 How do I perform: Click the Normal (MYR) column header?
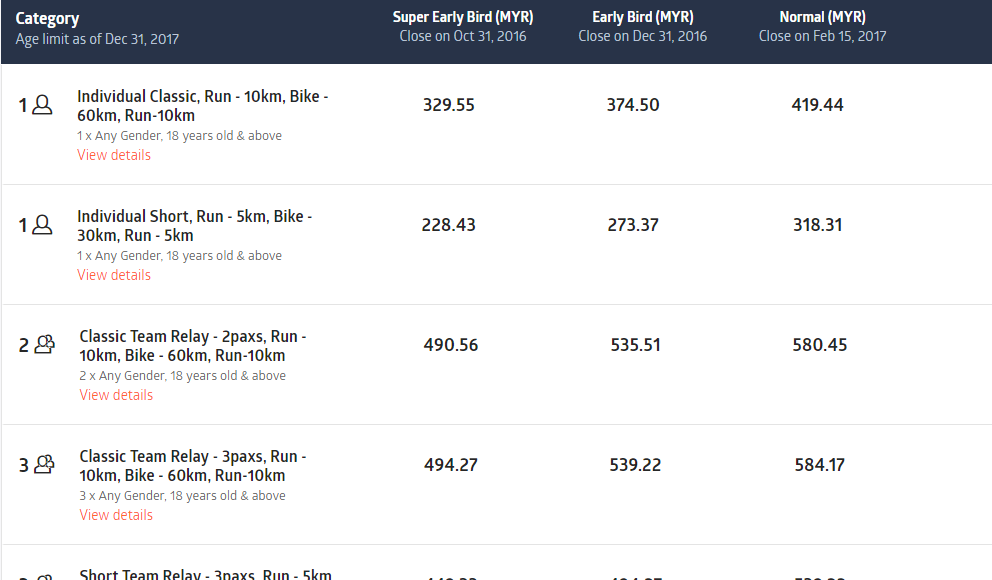click(822, 17)
